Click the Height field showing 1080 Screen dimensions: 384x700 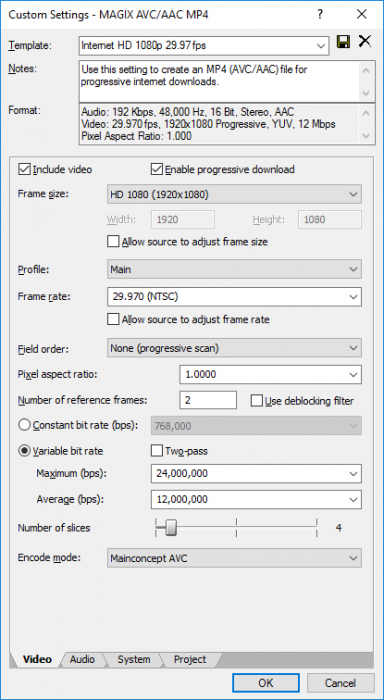pyautogui.click(x=330, y=220)
